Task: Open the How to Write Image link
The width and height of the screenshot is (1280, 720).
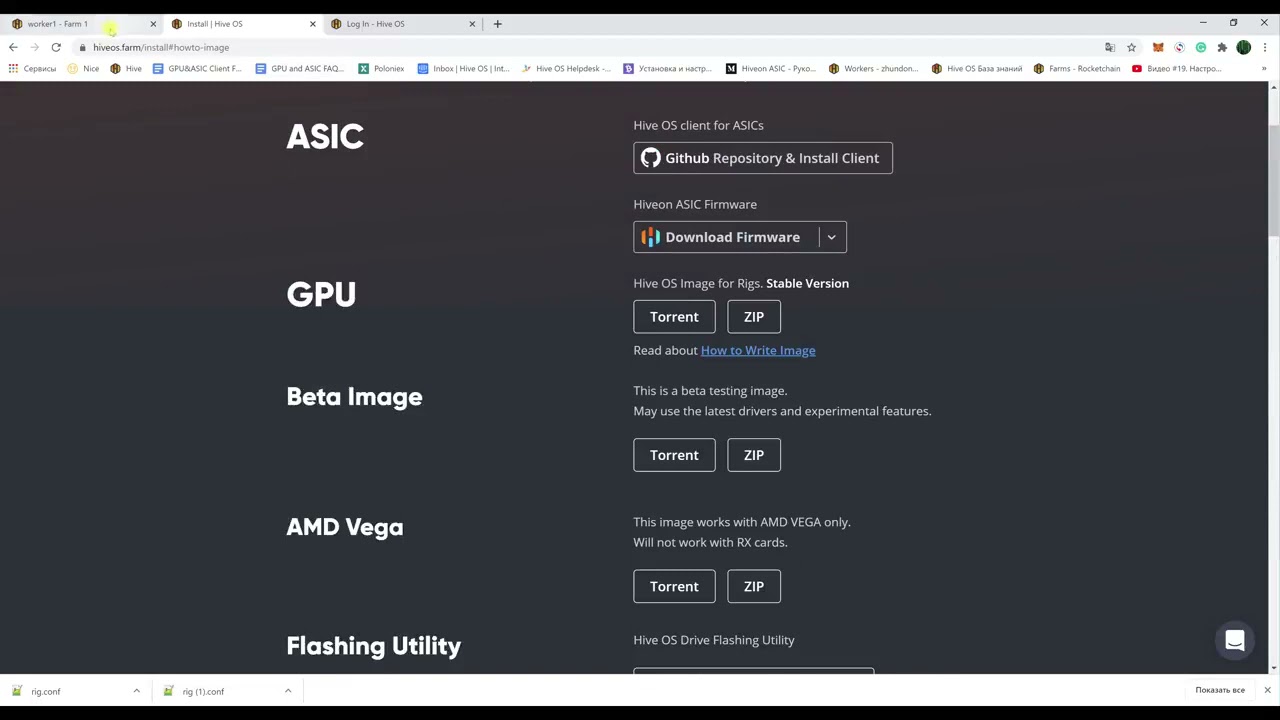Action: [758, 350]
